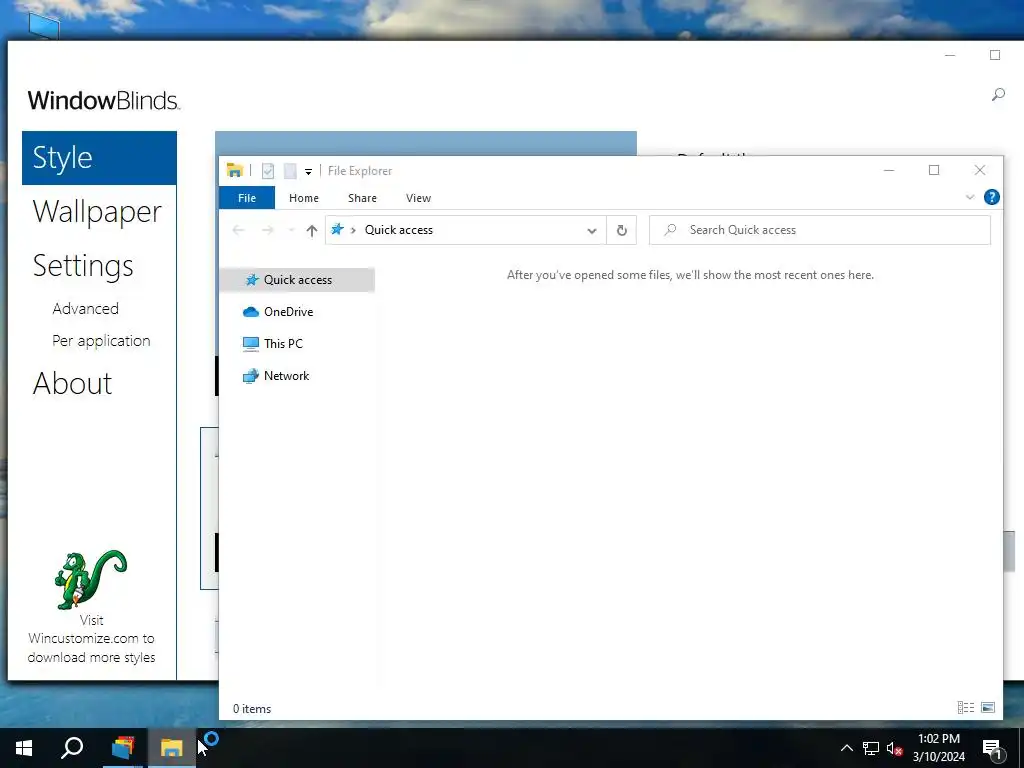Refresh the Quick access view

point(622,230)
